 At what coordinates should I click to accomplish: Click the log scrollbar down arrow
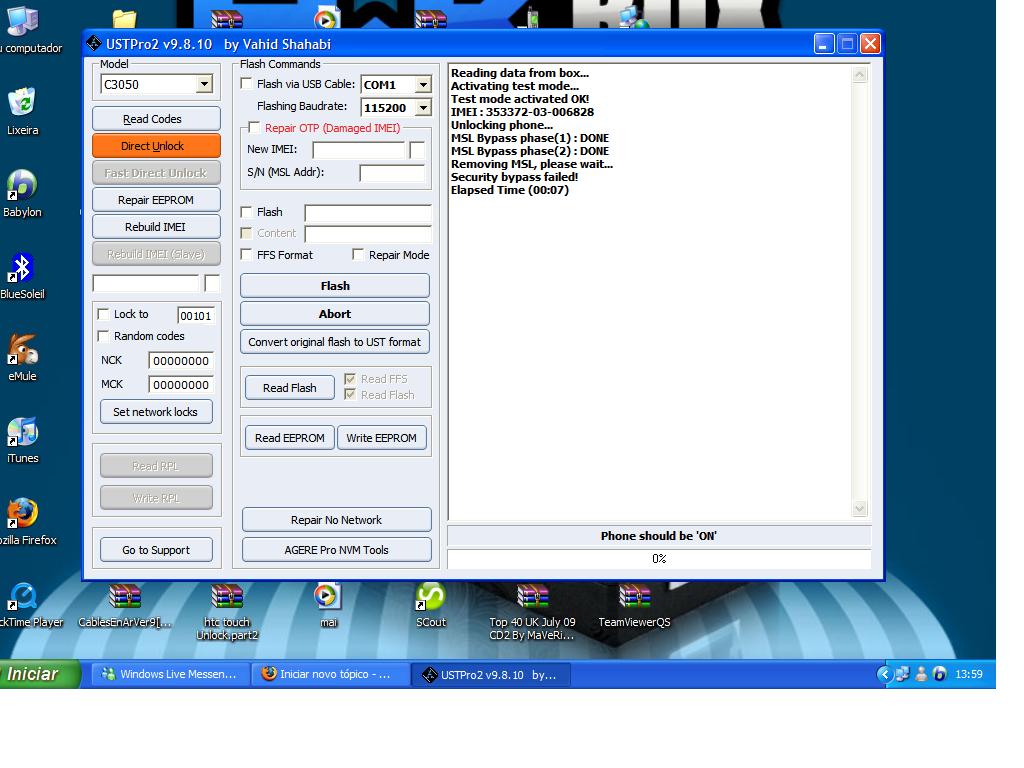(x=859, y=509)
